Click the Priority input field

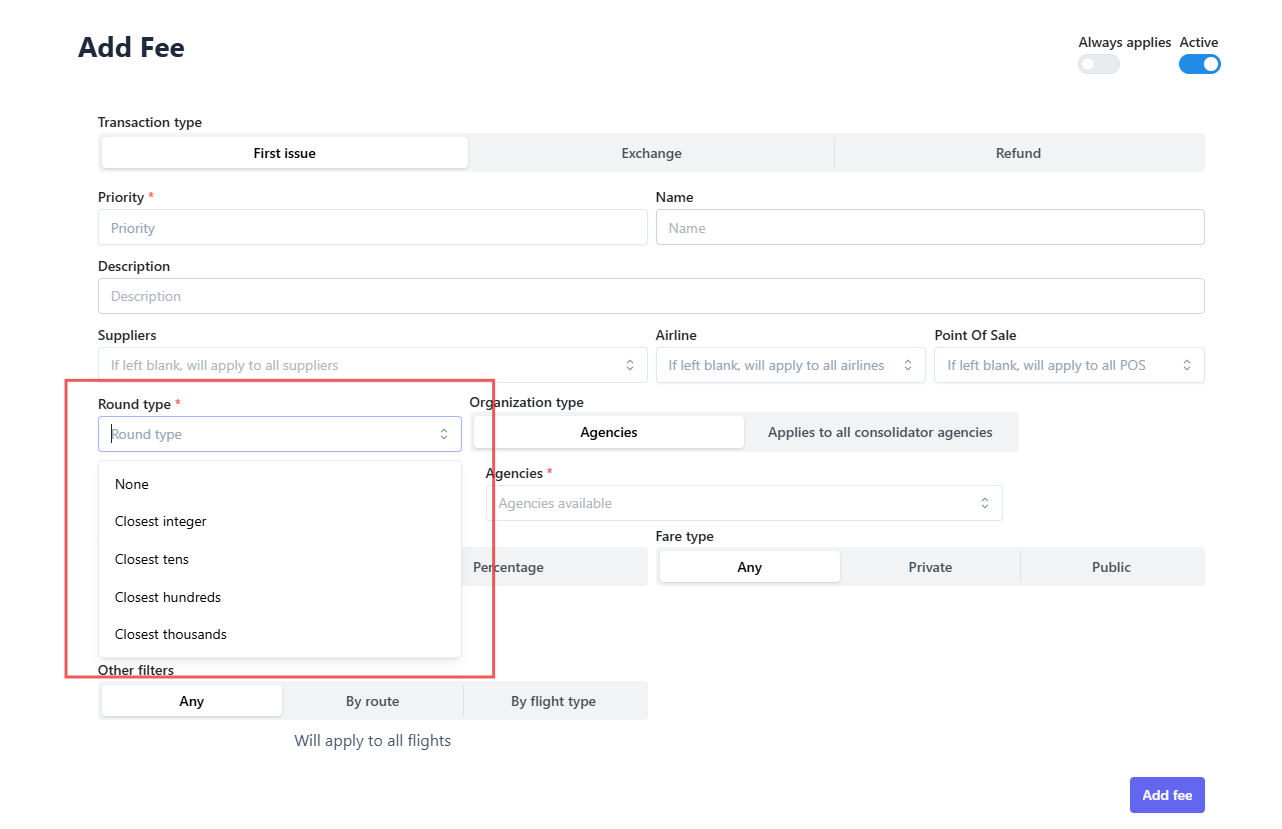(372, 228)
